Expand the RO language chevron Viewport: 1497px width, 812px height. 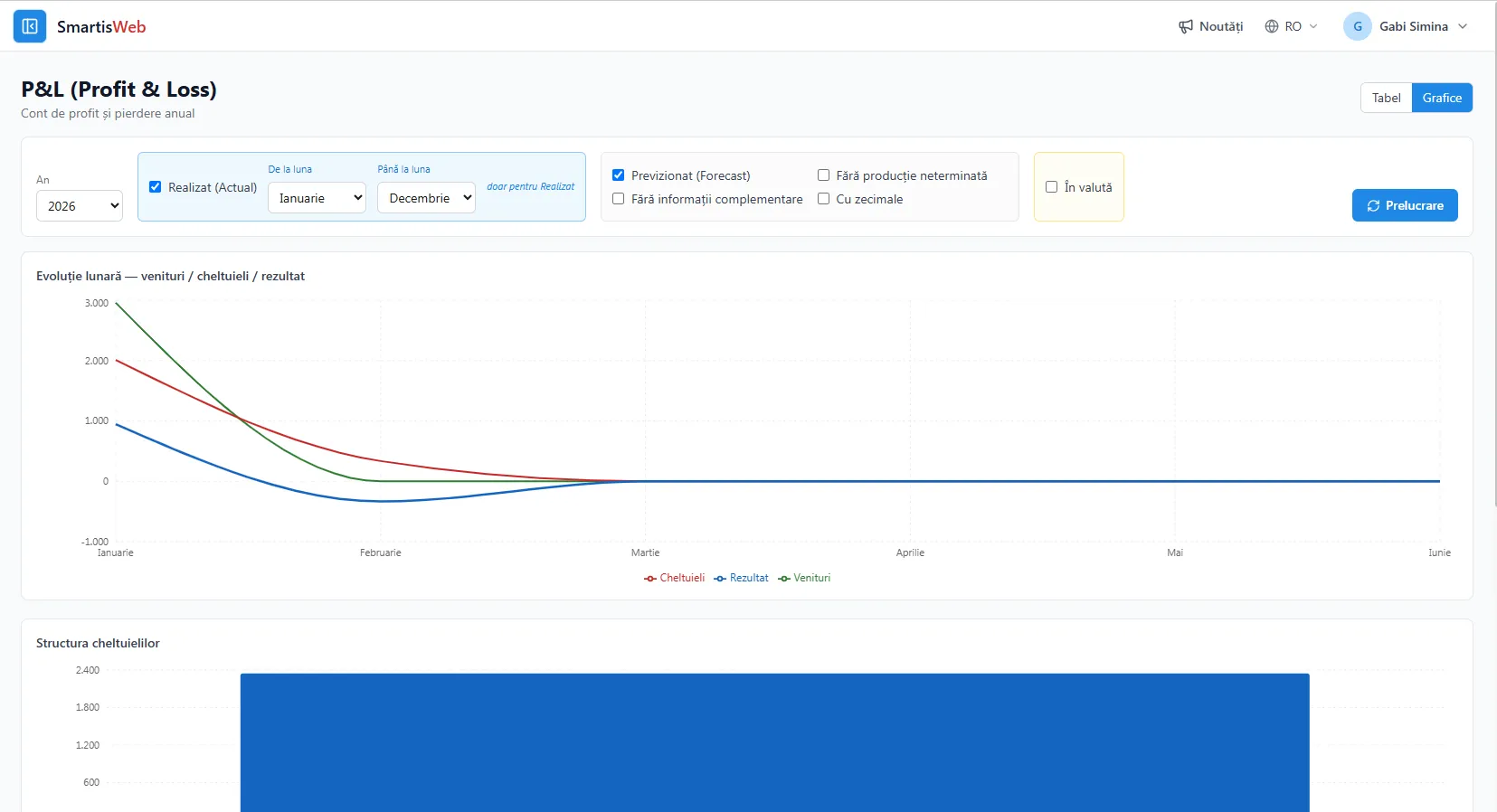pos(1313,26)
